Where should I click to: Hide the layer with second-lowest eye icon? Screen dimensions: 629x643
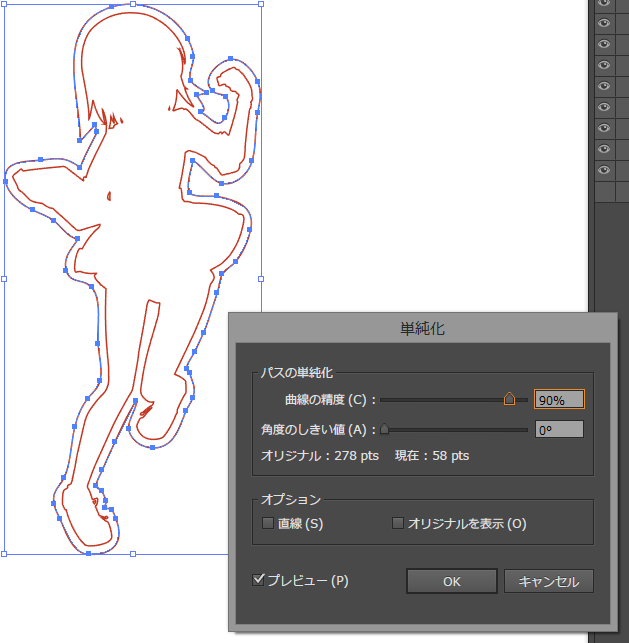pyautogui.click(x=604, y=149)
